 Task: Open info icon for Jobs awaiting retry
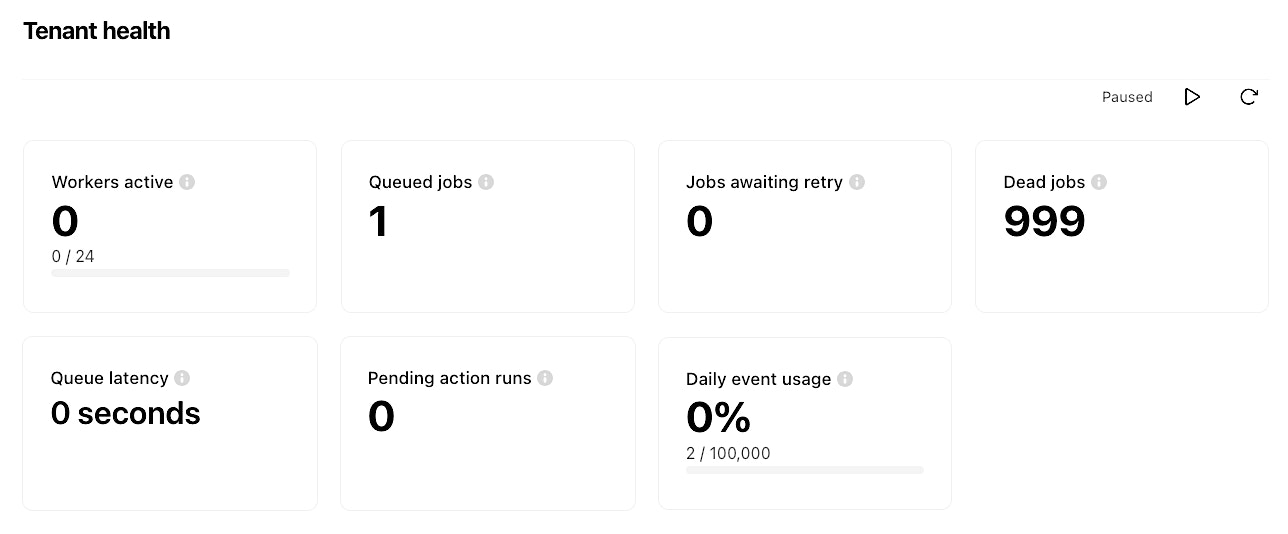pyautogui.click(x=857, y=182)
